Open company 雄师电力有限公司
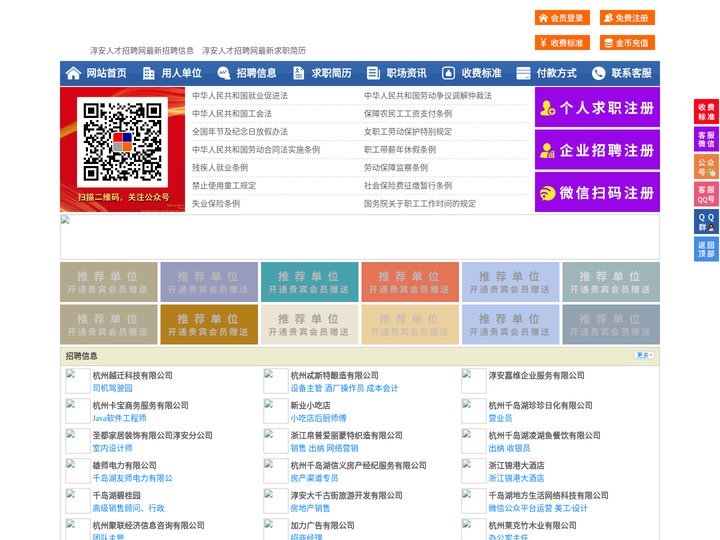The width and height of the screenshot is (720, 540). 124,465
